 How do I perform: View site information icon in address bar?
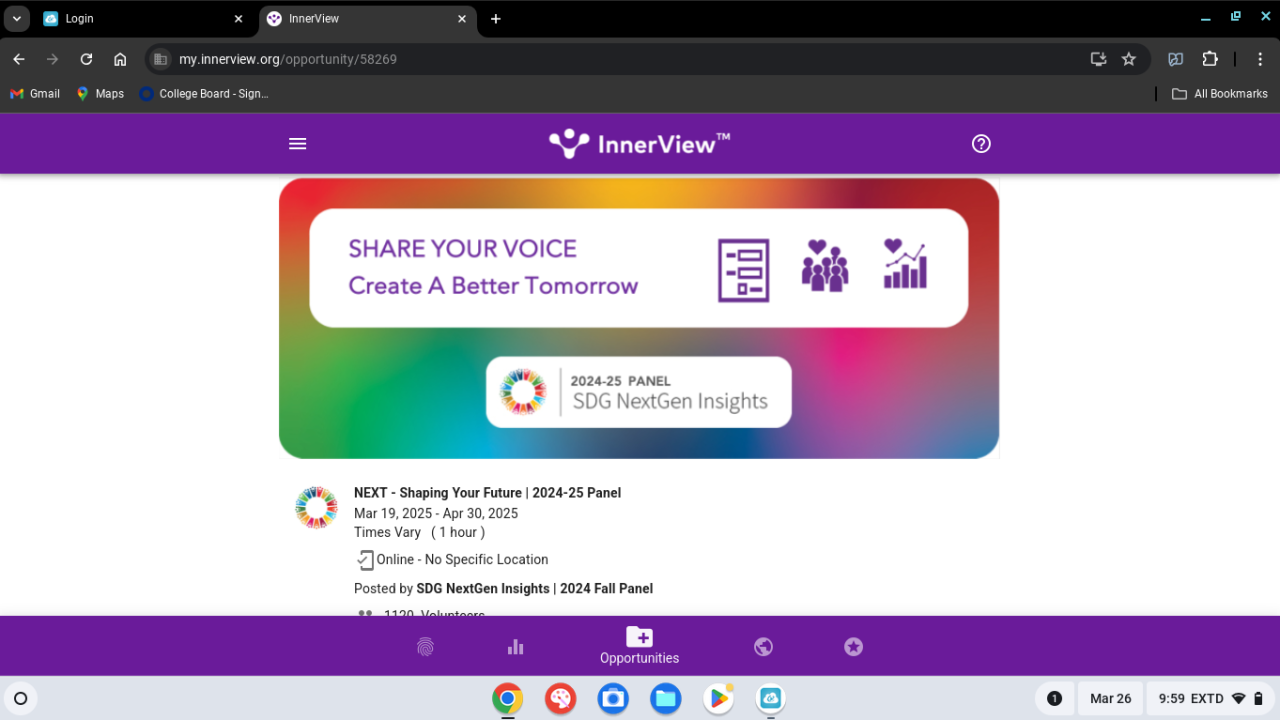(160, 59)
